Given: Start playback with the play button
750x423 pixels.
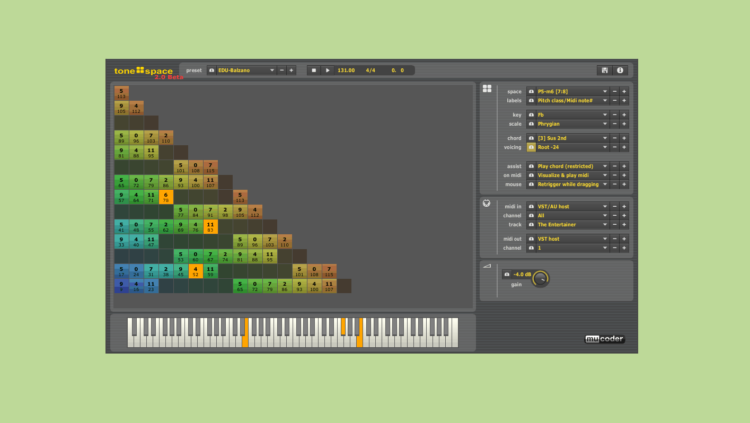Looking at the screenshot, I should pyautogui.click(x=328, y=70).
